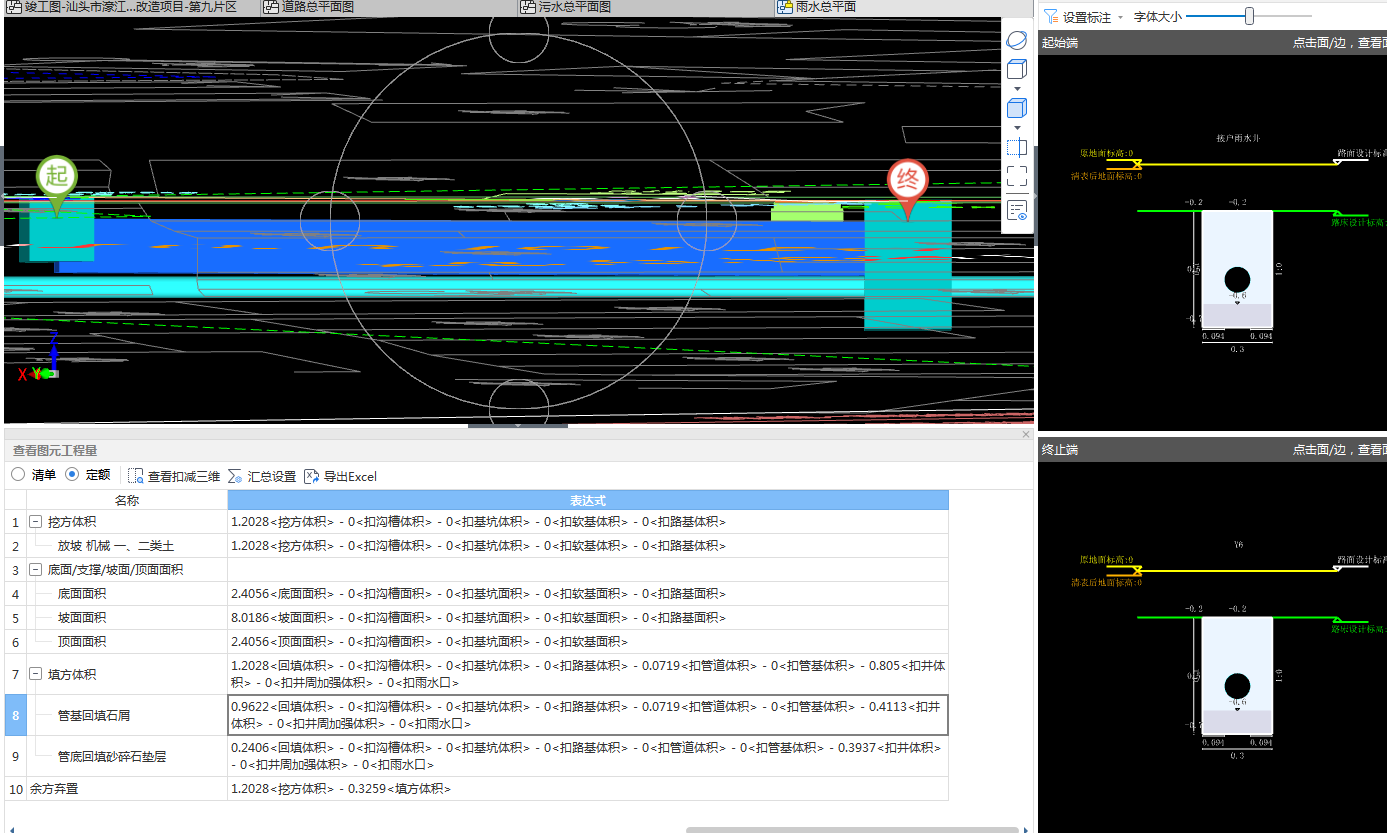Click row number 8 header cell
The image size is (1387, 833).
coord(16,715)
